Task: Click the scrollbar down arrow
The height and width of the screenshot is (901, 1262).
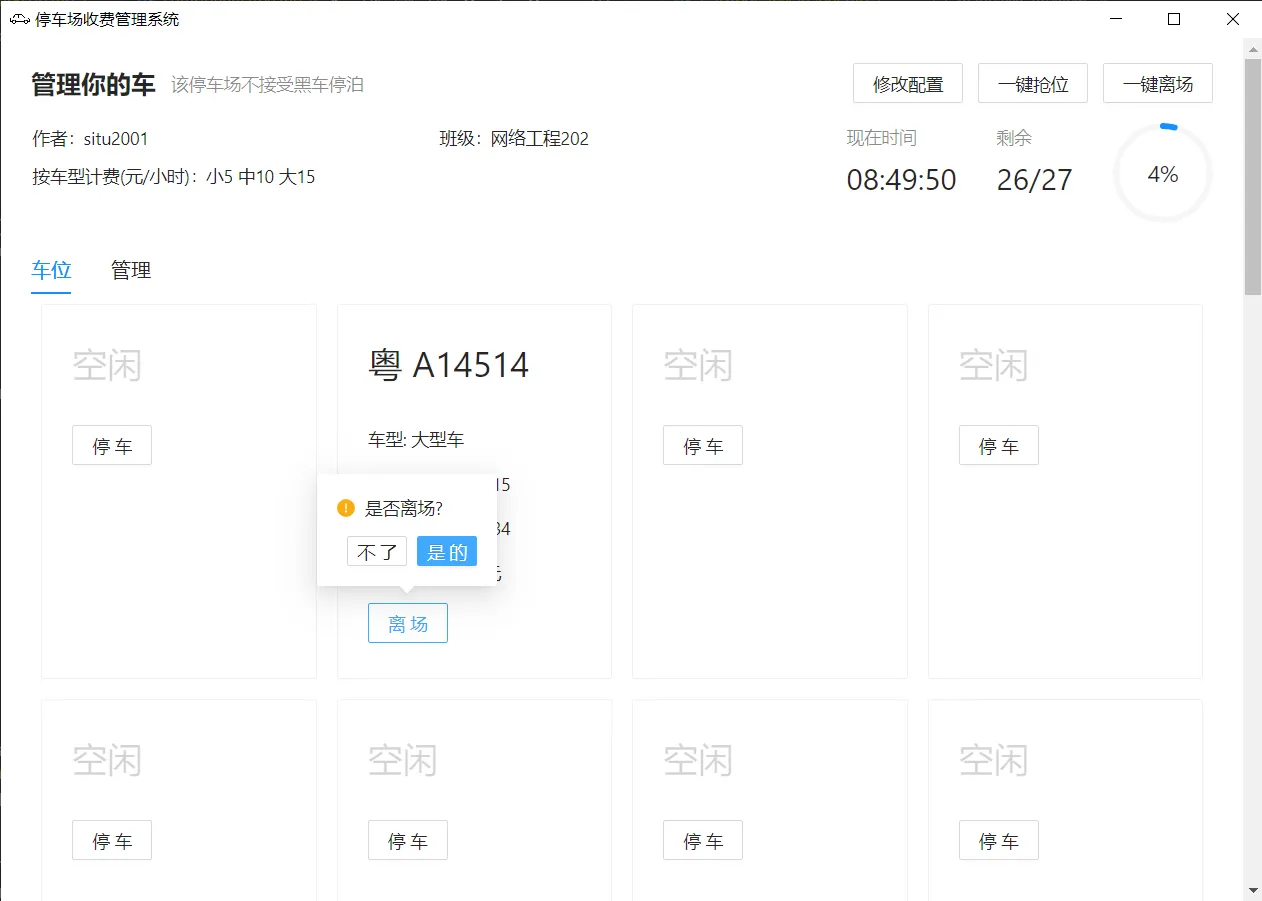Action: click(x=1253, y=889)
